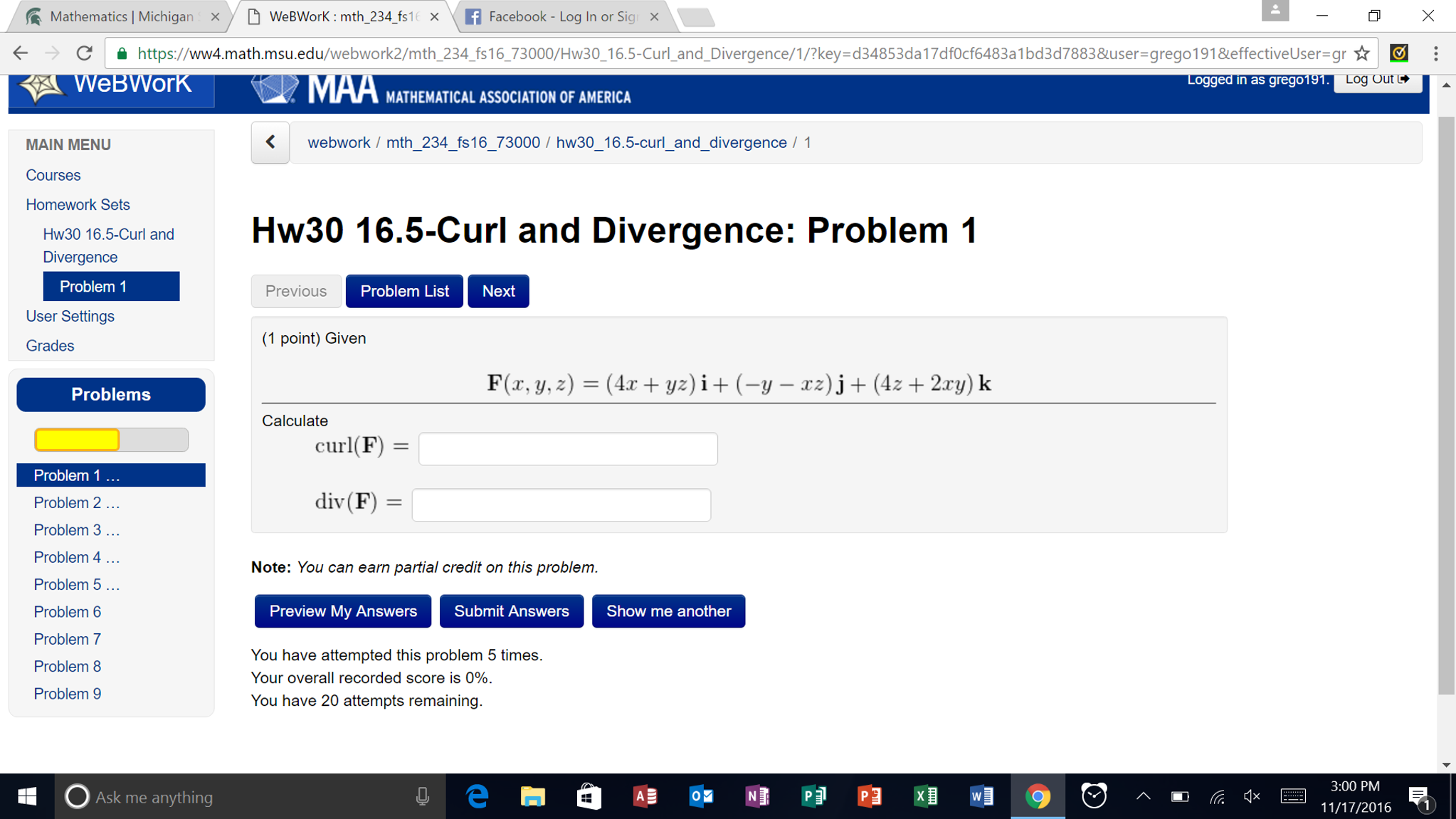Go to Problem 9 in the Problems list
1456x819 pixels.
68,694
